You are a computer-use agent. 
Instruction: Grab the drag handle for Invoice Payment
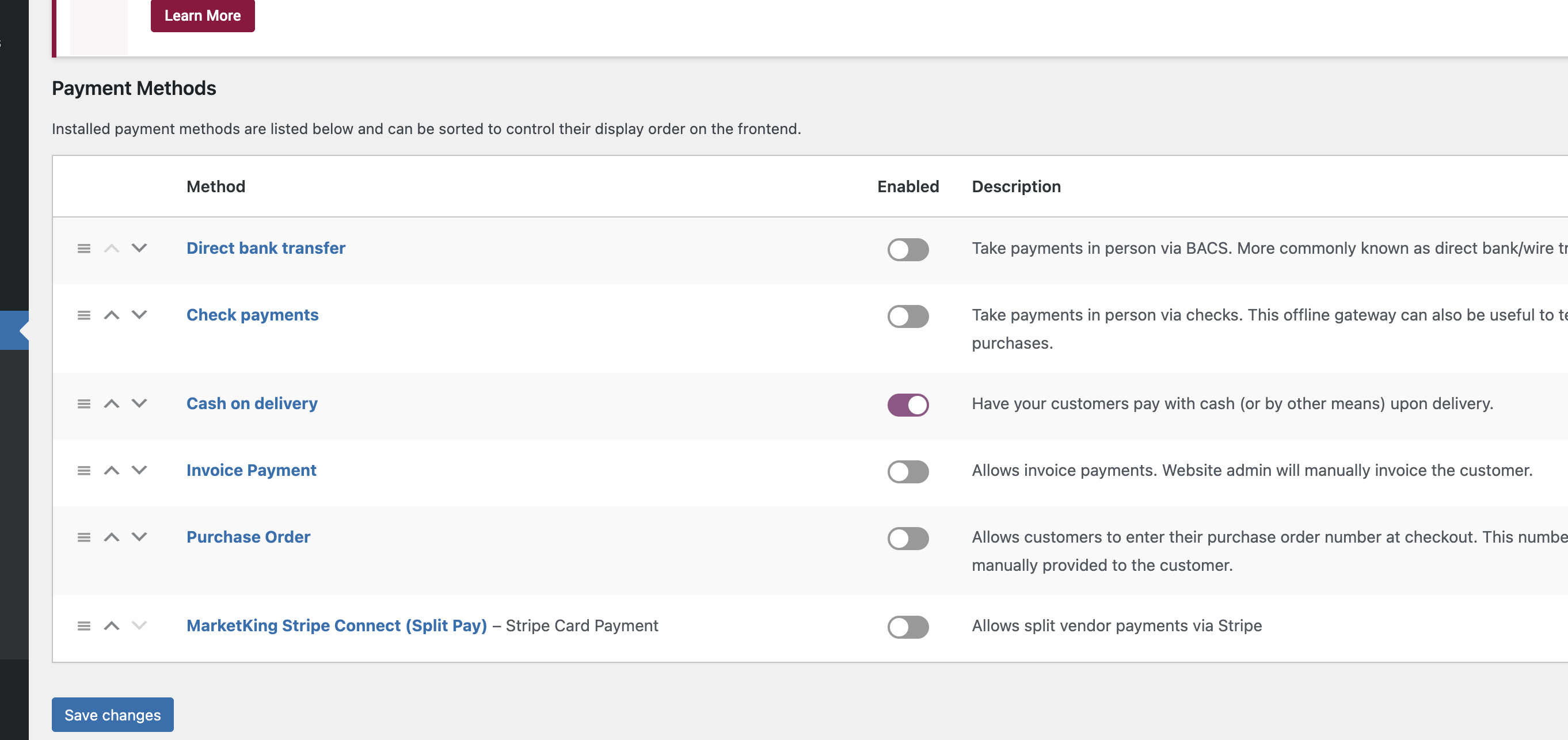pos(84,470)
